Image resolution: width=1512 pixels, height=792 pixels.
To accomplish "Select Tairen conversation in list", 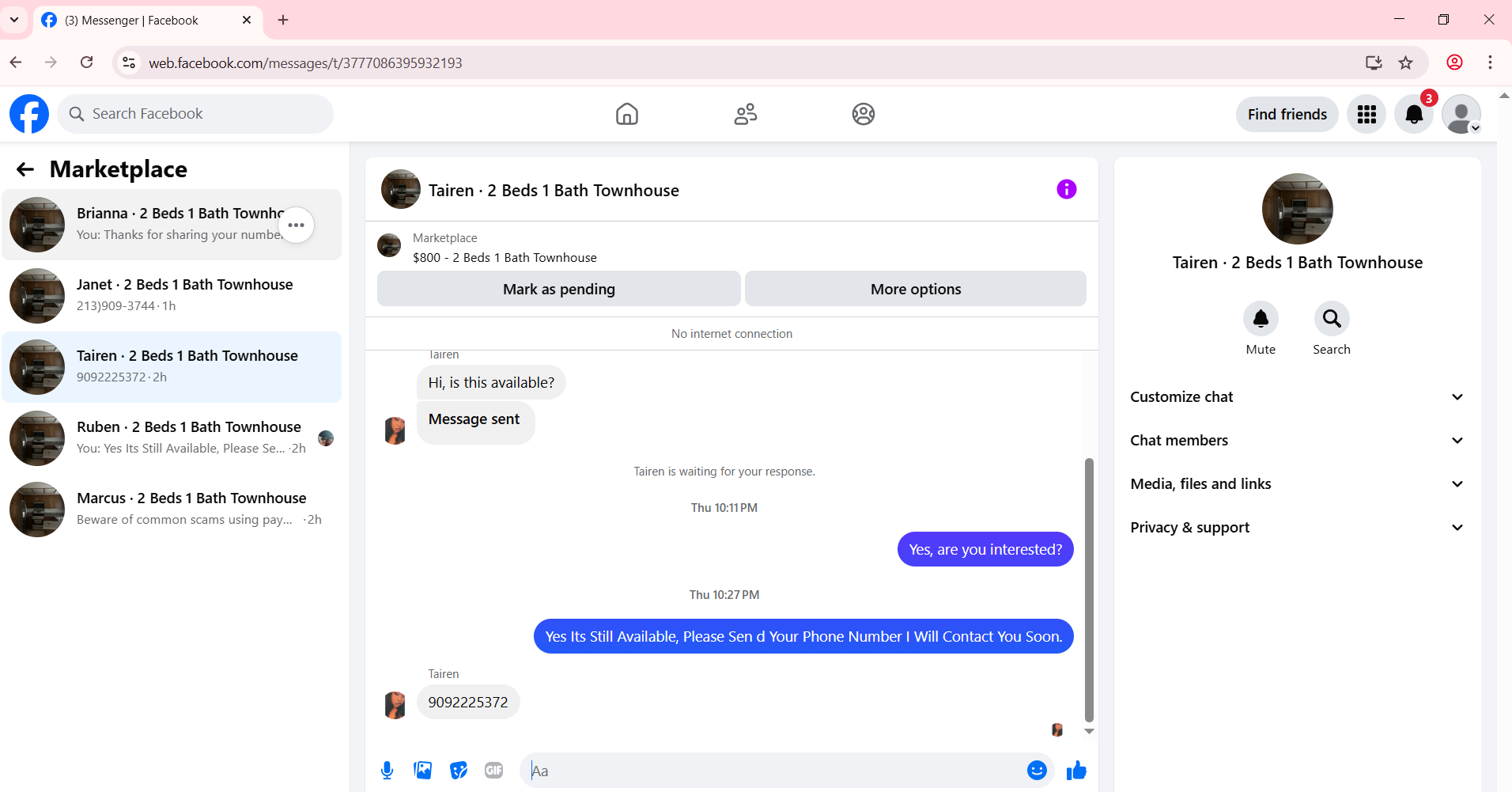I will [172, 367].
